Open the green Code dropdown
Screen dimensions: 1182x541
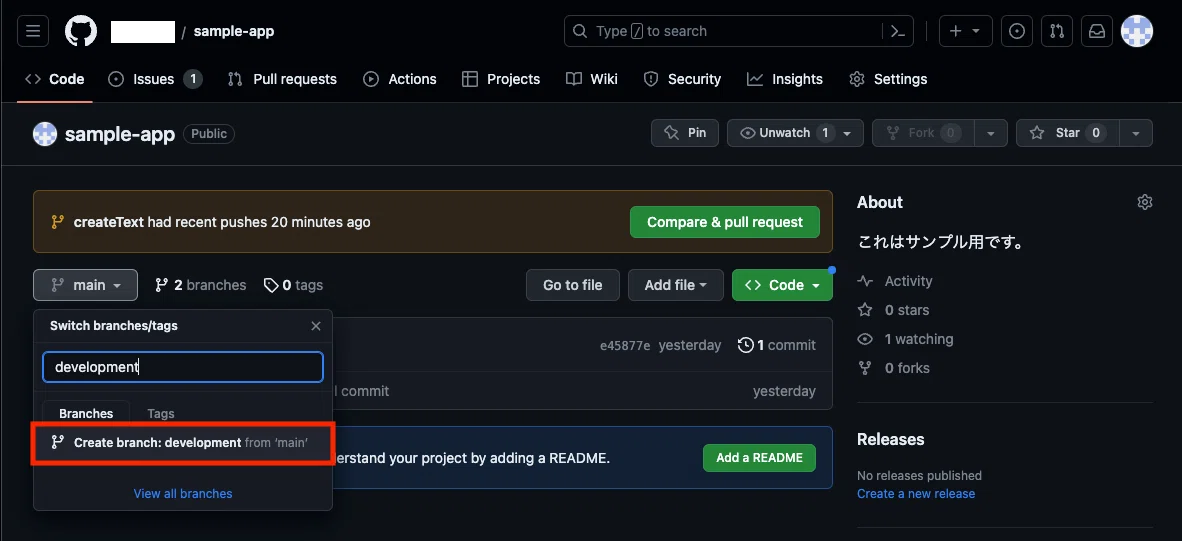782,285
